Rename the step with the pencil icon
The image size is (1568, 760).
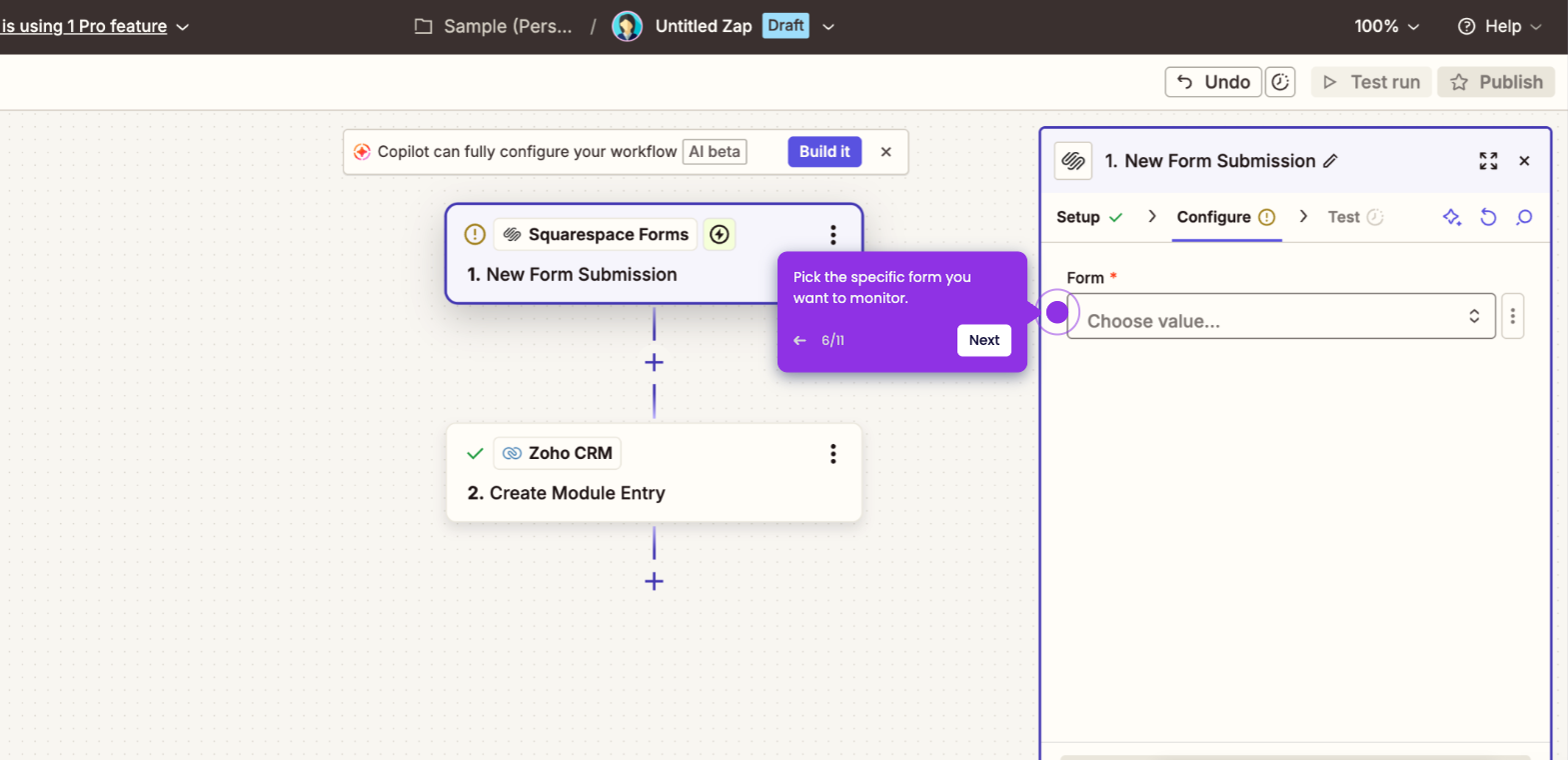[1330, 161]
